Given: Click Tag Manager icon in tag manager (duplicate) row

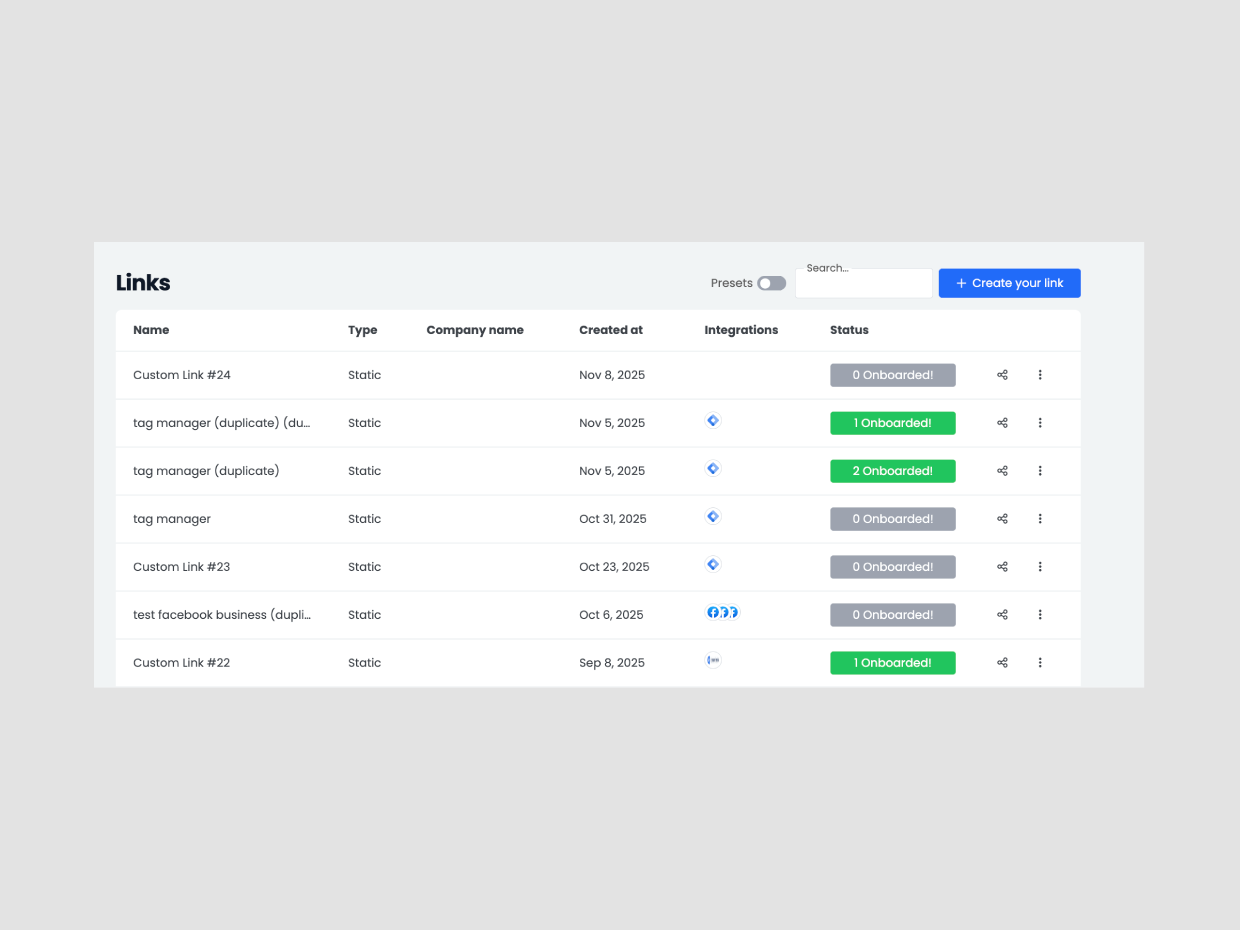Looking at the screenshot, I should click(713, 469).
